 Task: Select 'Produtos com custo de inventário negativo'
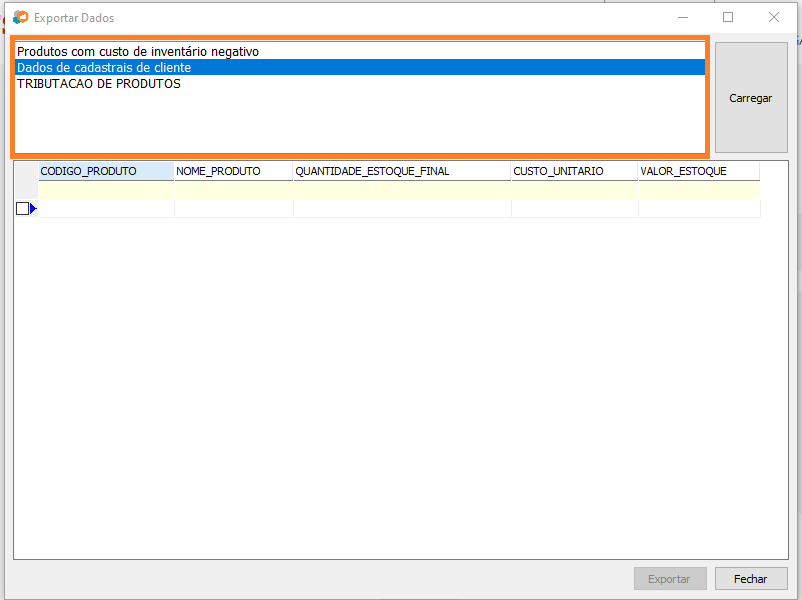[138, 51]
